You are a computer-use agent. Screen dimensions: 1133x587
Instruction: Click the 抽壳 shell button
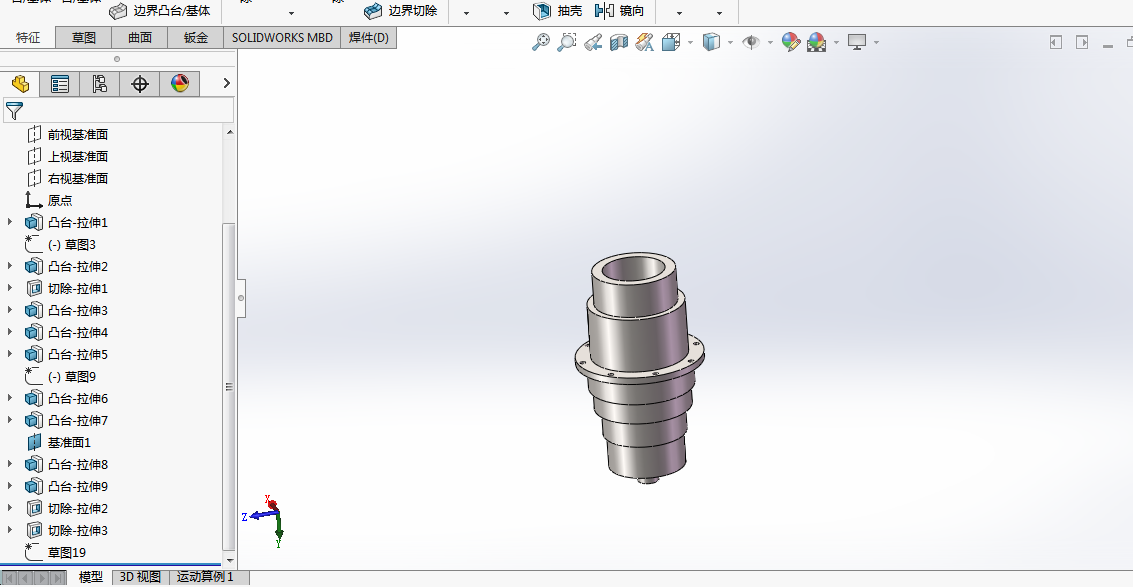(558, 11)
